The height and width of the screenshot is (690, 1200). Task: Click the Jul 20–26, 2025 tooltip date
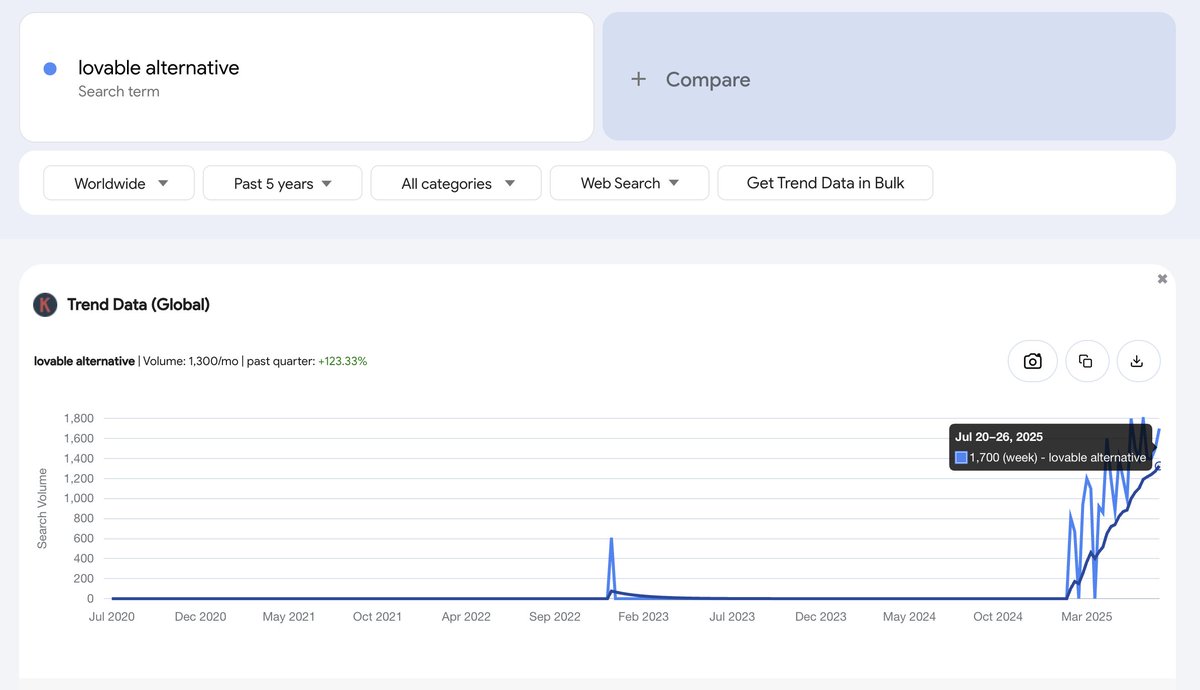[999, 437]
